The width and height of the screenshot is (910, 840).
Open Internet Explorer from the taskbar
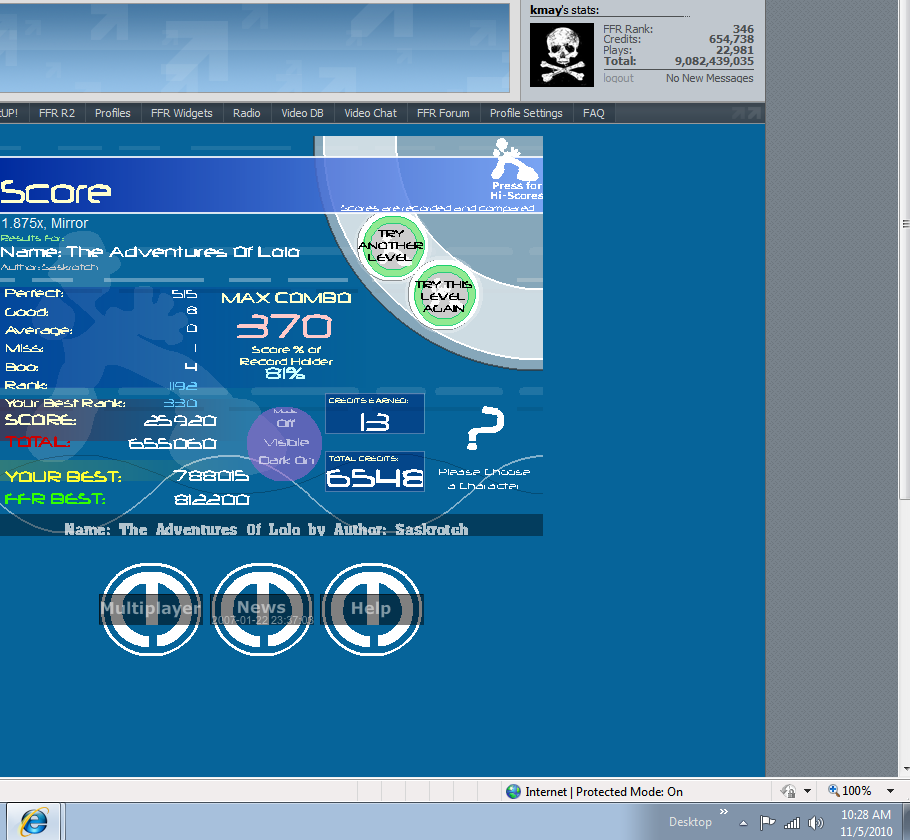[x=33, y=821]
